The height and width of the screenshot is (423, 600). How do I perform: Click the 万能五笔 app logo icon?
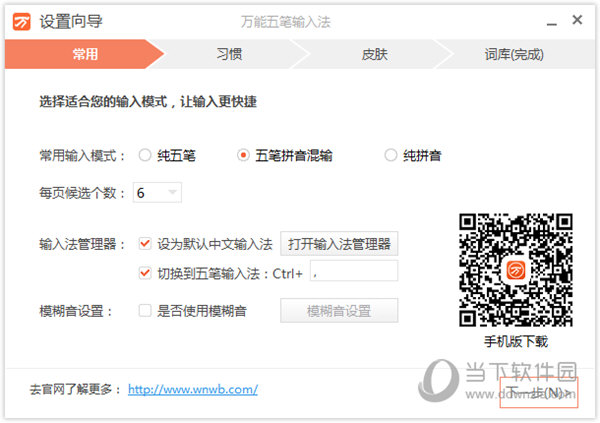21,21
